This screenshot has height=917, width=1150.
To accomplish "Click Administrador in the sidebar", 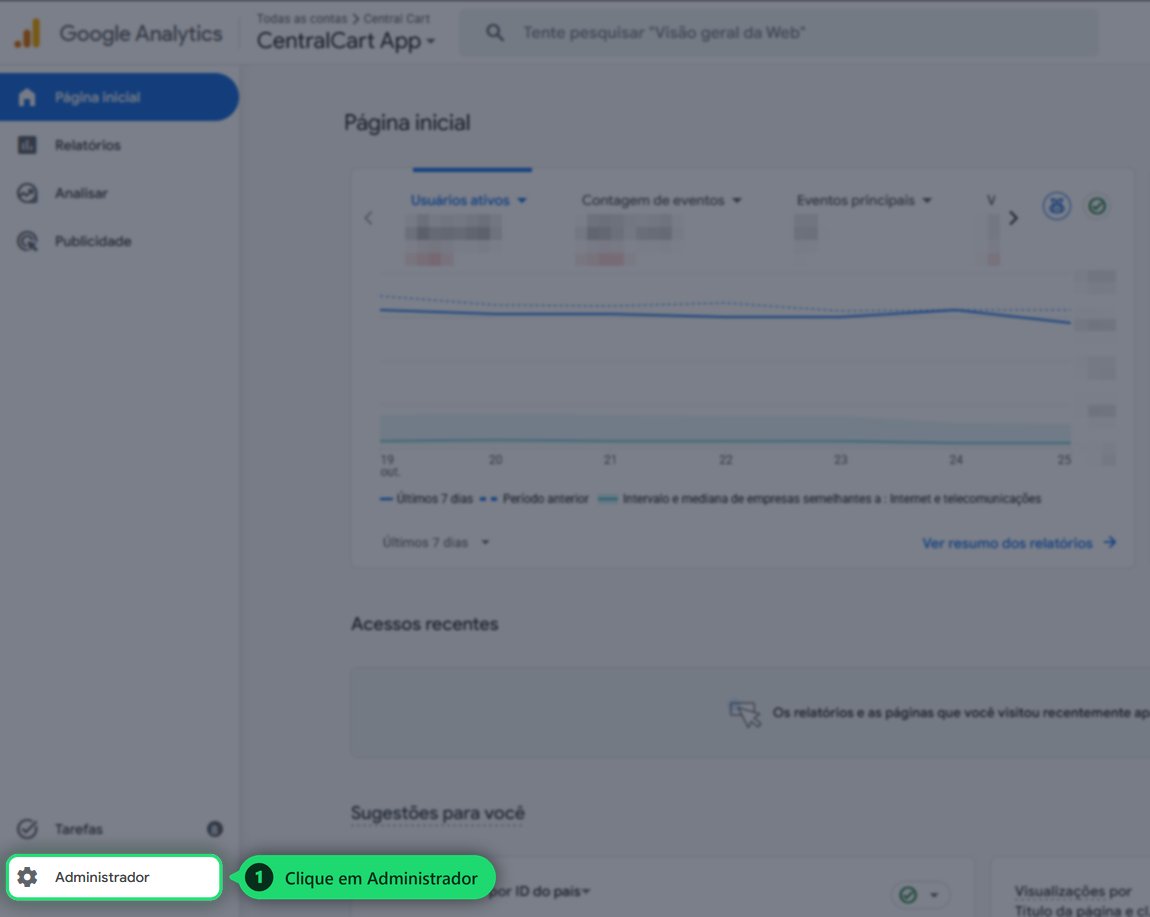I will coord(114,877).
